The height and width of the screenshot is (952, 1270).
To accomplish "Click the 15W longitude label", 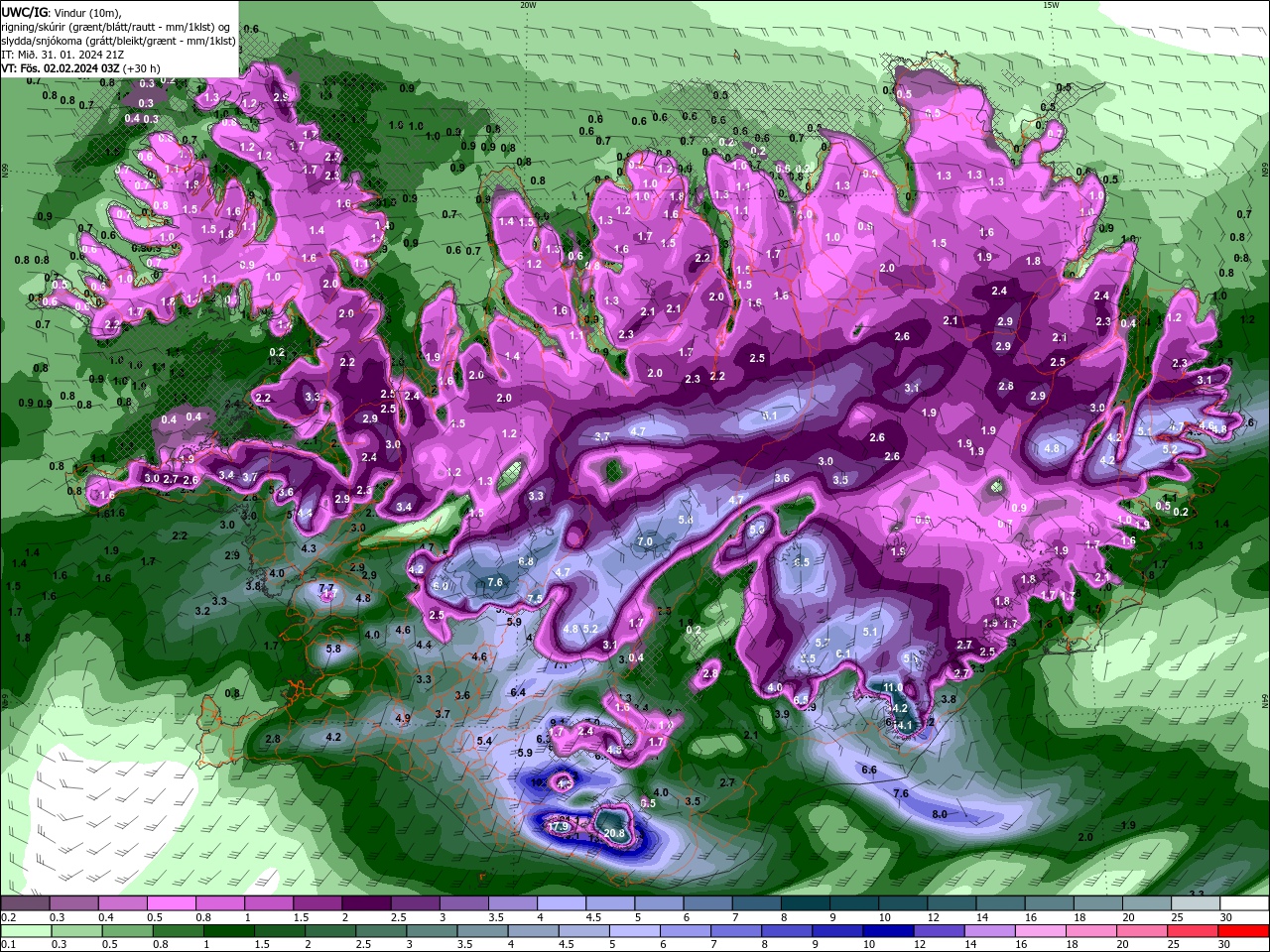I will coord(1051,5).
